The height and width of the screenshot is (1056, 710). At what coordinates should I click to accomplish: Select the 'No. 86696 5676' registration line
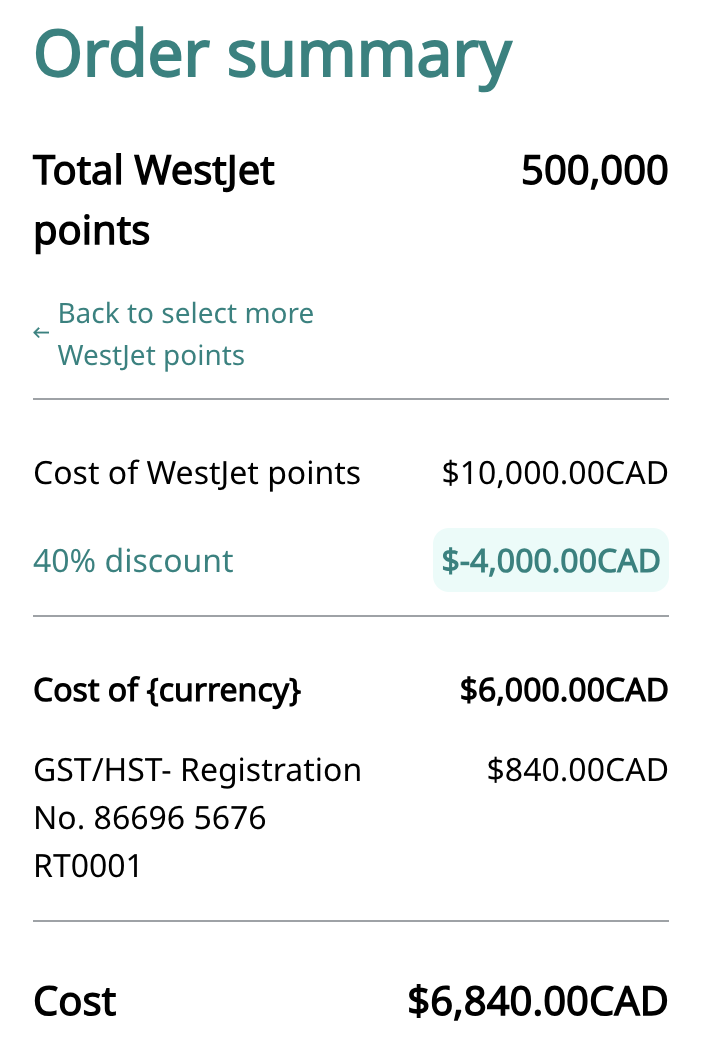tap(150, 819)
